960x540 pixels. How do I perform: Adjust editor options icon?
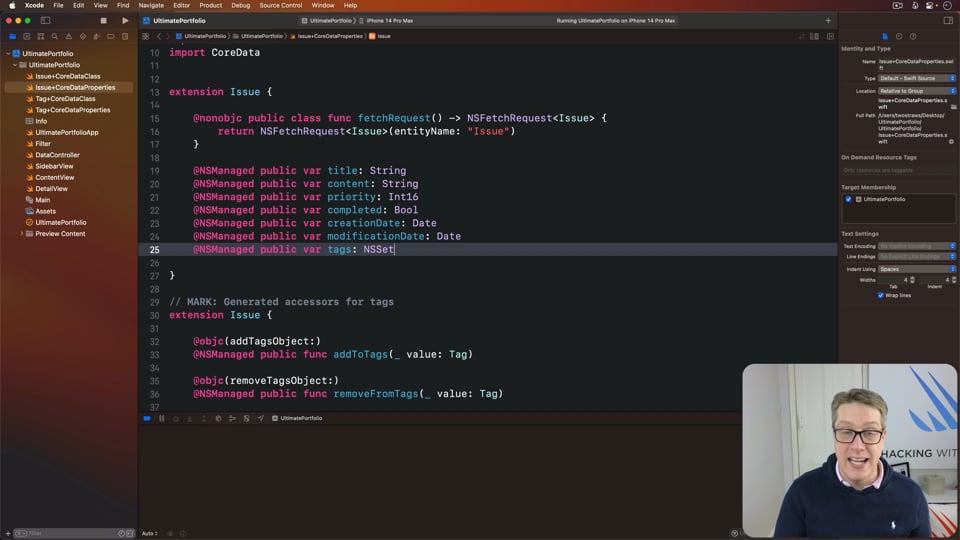point(814,36)
